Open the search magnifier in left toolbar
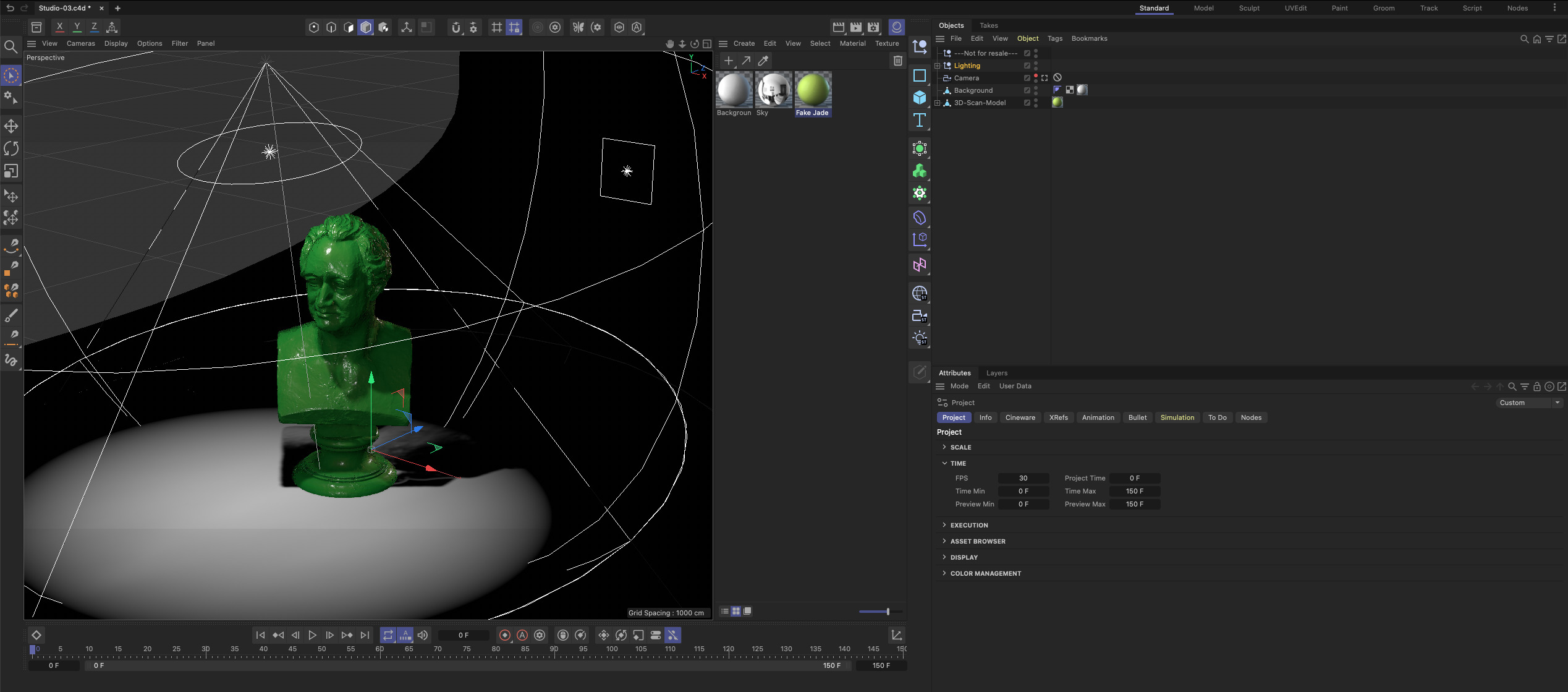 pyautogui.click(x=11, y=46)
